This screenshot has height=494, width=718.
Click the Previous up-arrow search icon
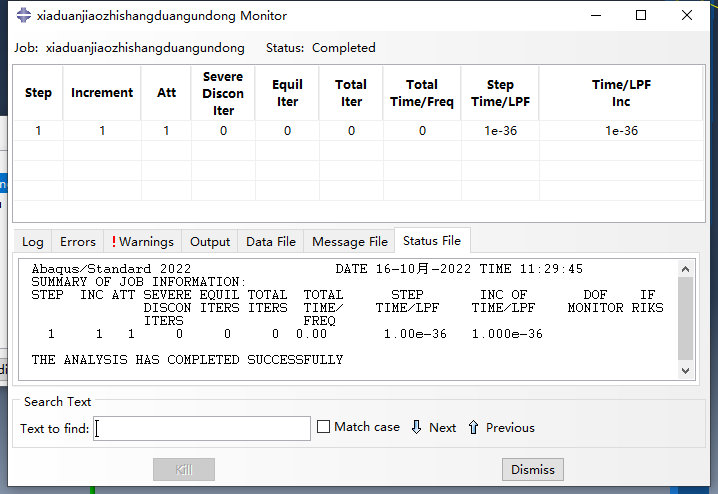473,427
